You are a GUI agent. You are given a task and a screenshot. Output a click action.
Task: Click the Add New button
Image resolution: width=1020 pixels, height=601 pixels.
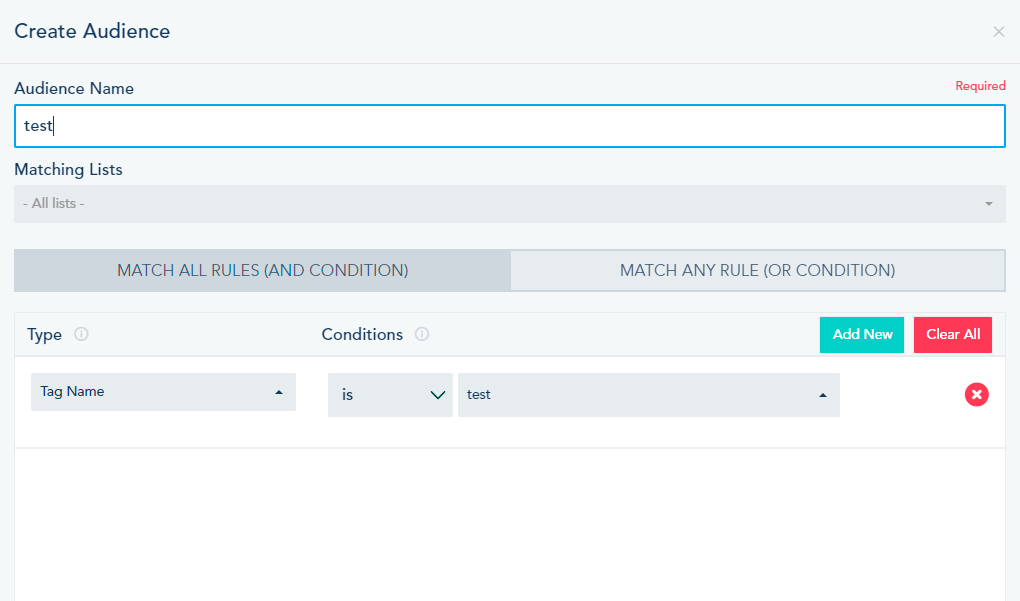click(x=862, y=335)
